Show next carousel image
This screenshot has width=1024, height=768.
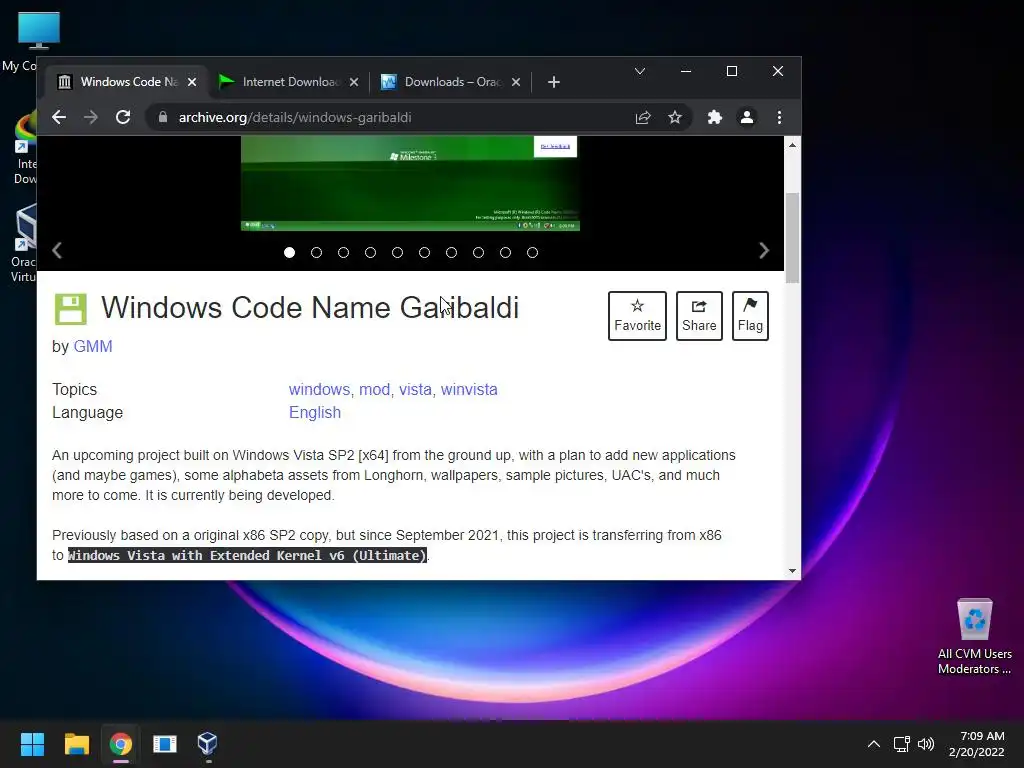pos(764,251)
